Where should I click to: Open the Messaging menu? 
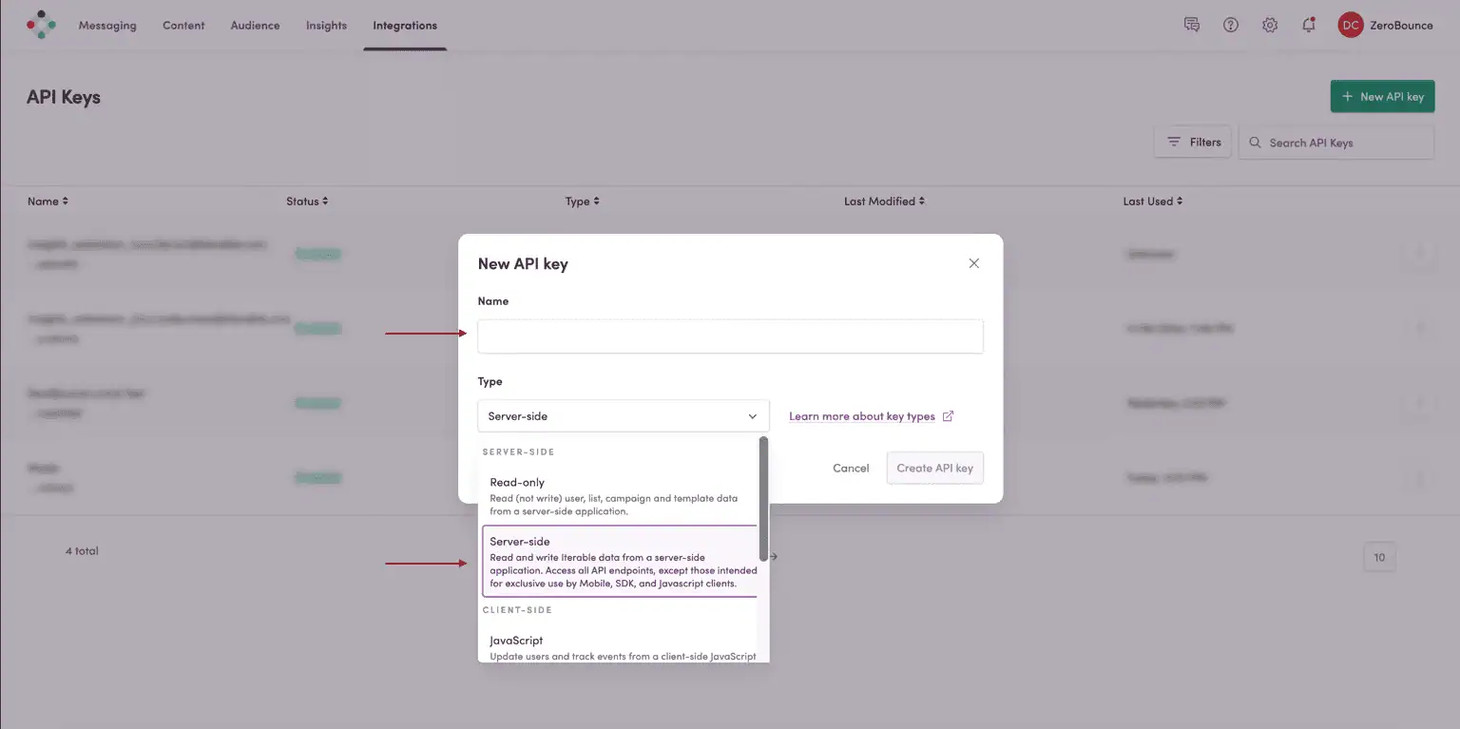pos(107,25)
